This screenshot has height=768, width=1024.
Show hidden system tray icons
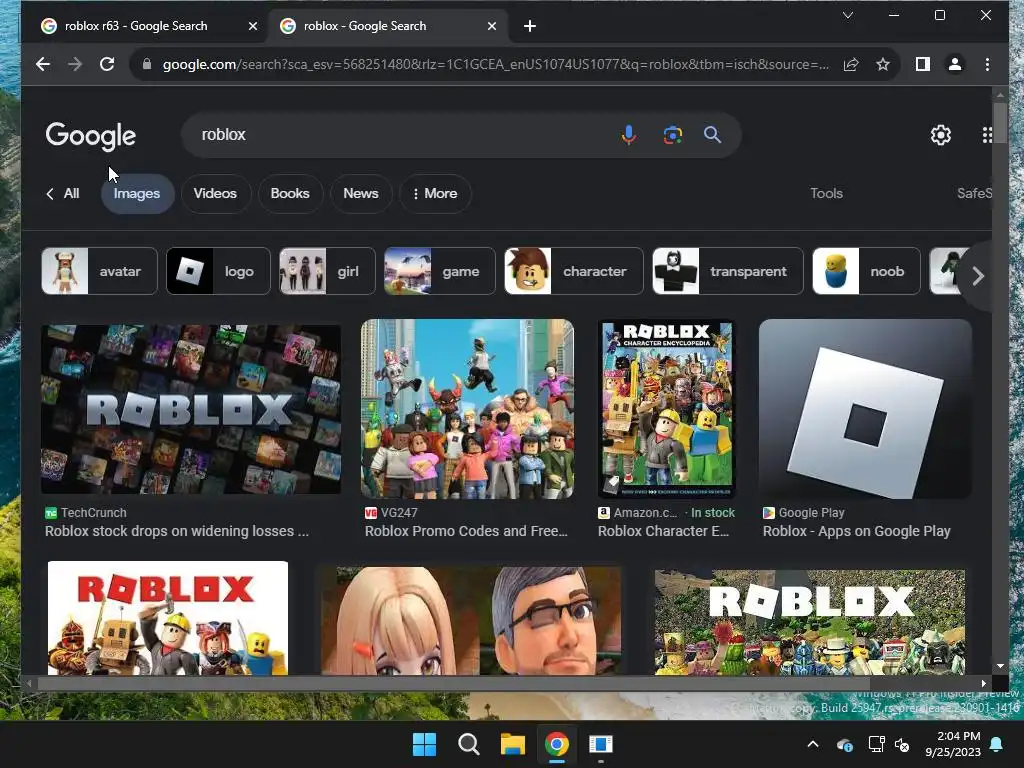pyautogui.click(x=813, y=744)
